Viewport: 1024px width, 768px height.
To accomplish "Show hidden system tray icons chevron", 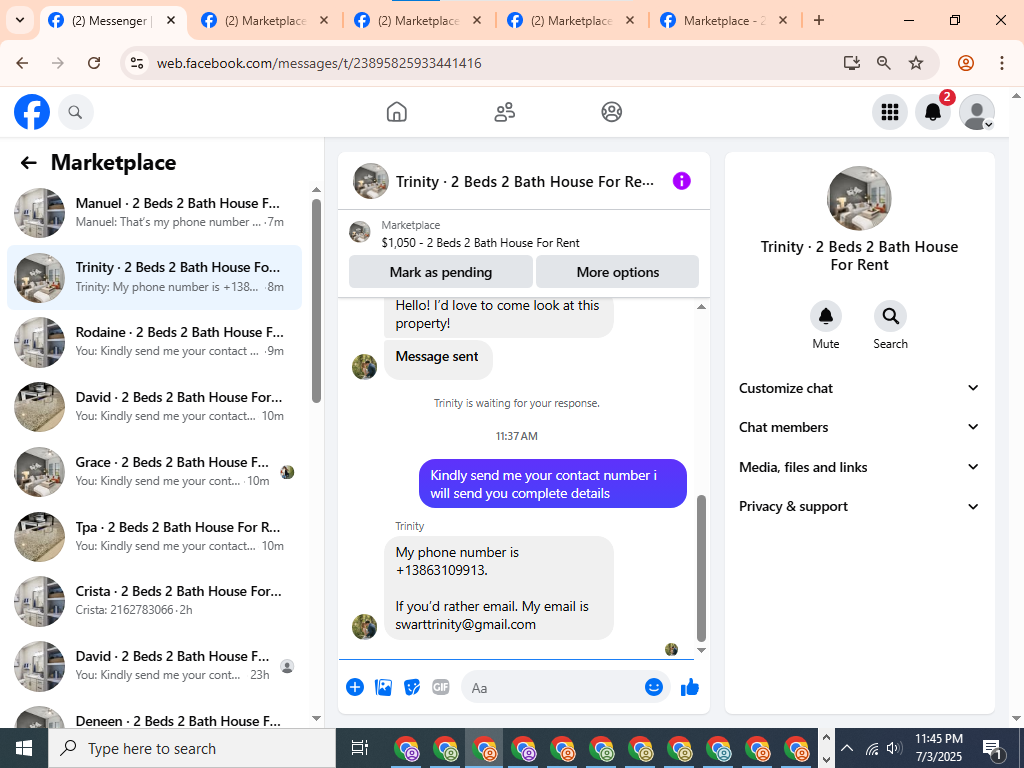I will [x=846, y=748].
